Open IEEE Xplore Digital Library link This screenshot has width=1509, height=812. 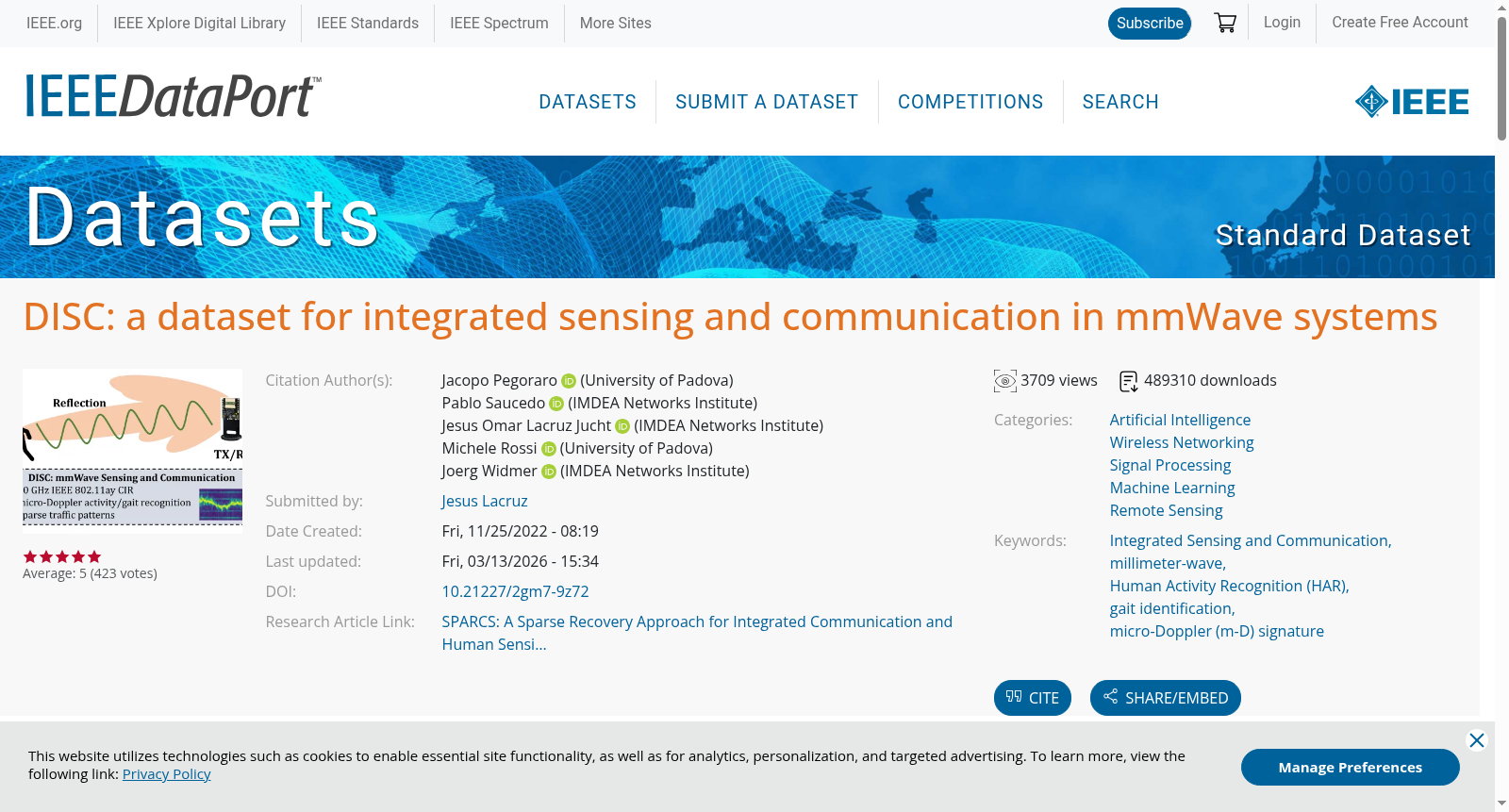click(200, 23)
